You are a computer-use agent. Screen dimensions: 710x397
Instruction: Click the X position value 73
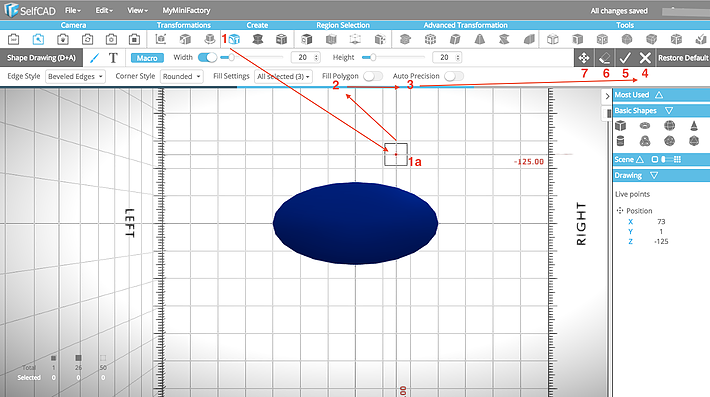click(661, 221)
